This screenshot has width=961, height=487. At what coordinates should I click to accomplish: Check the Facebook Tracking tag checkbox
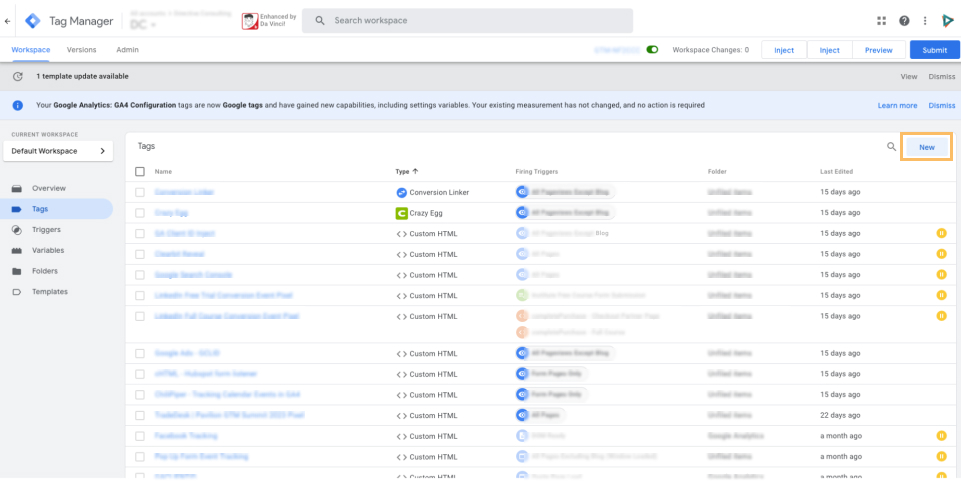click(x=140, y=436)
